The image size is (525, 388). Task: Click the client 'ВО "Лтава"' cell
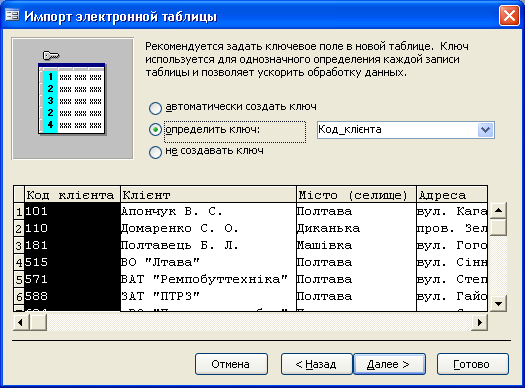point(208,262)
